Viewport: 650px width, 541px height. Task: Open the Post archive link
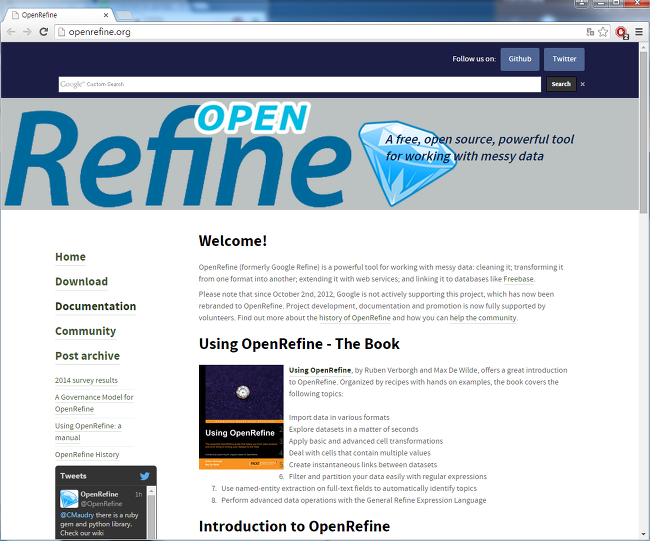87,356
